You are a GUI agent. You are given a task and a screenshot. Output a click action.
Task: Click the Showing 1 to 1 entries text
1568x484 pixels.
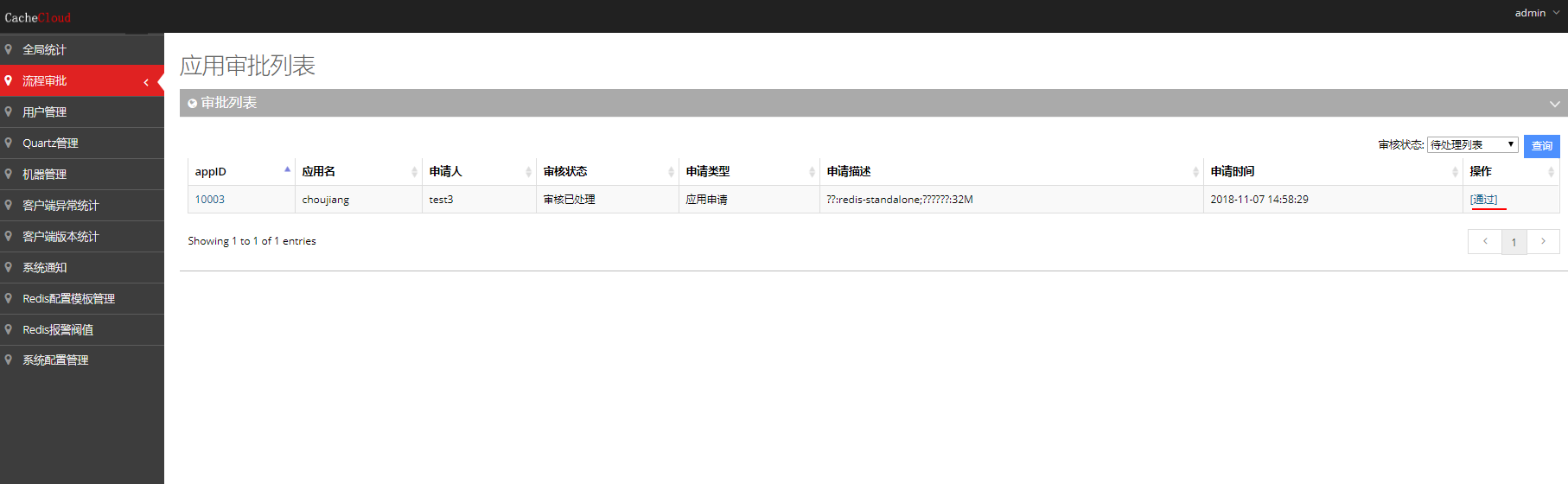point(252,241)
